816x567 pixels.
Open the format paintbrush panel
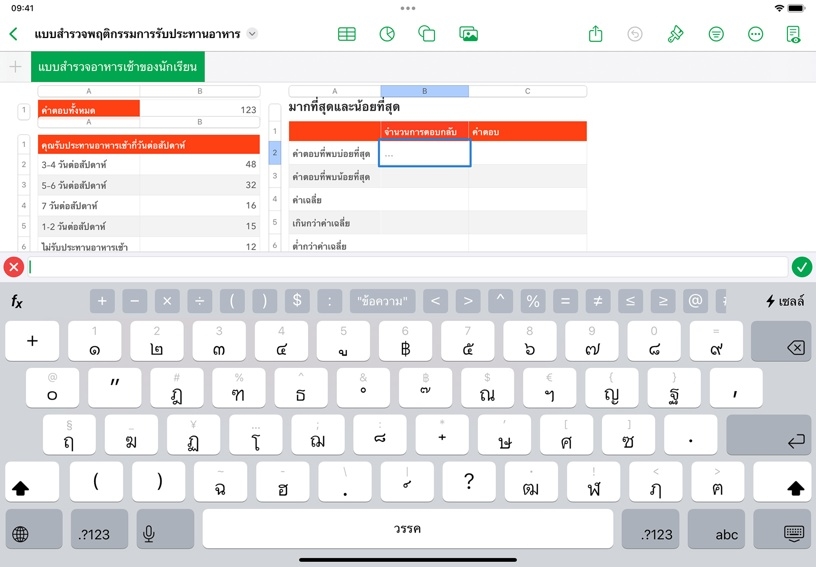(x=676, y=34)
